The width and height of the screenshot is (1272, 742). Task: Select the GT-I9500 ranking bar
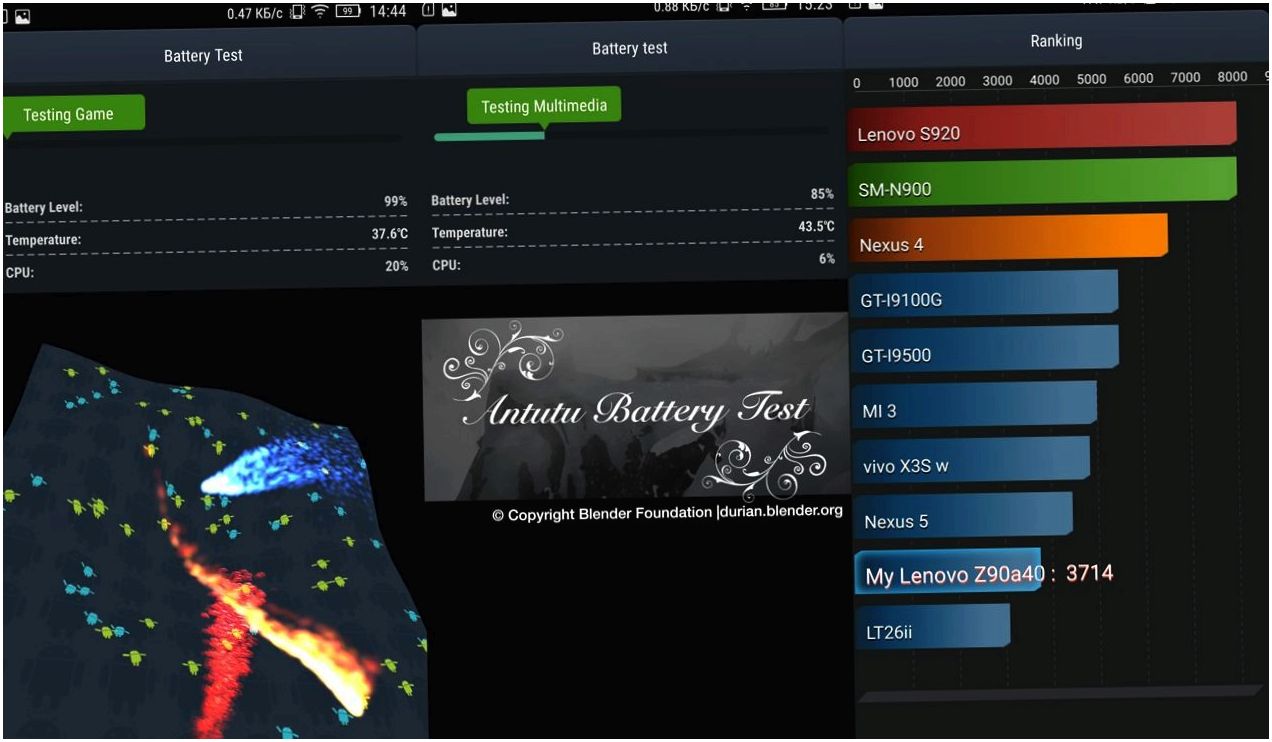click(985, 351)
